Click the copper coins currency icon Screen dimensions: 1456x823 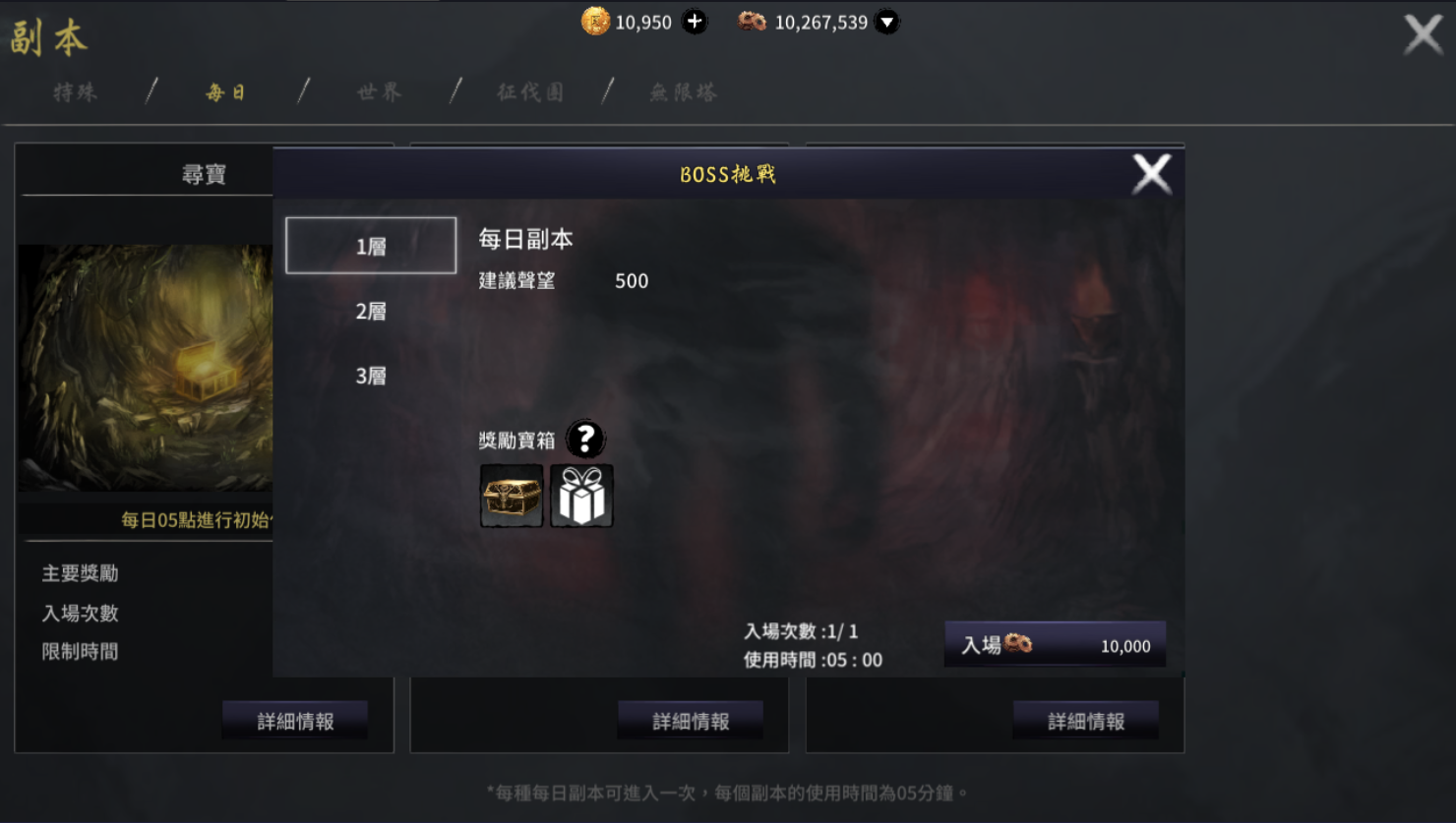pyautogui.click(x=753, y=22)
